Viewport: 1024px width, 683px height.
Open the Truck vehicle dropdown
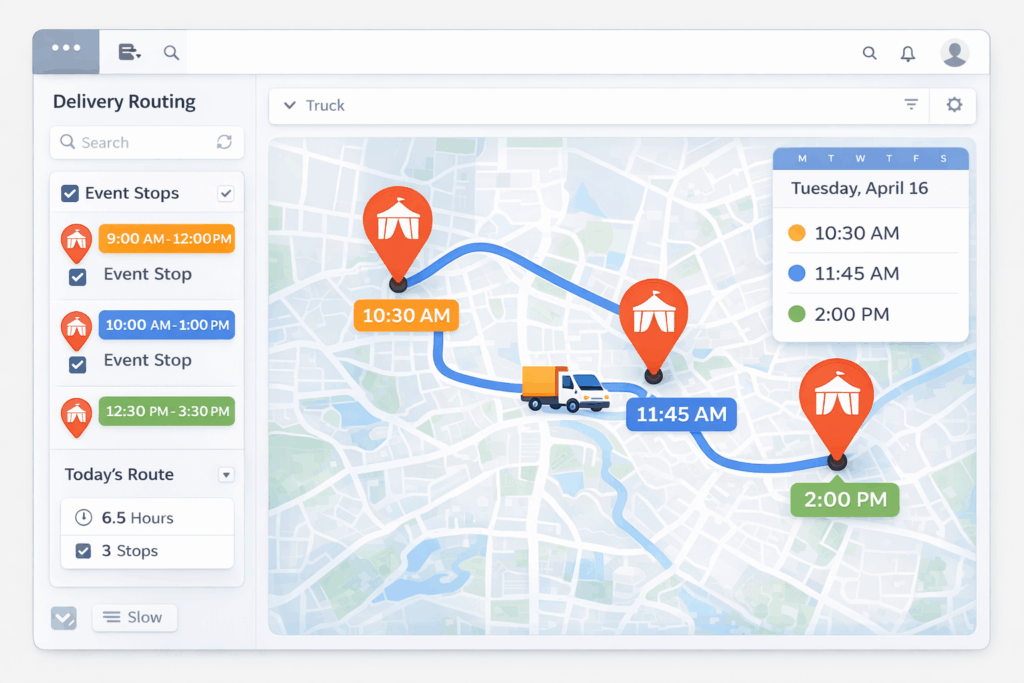point(290,104)
